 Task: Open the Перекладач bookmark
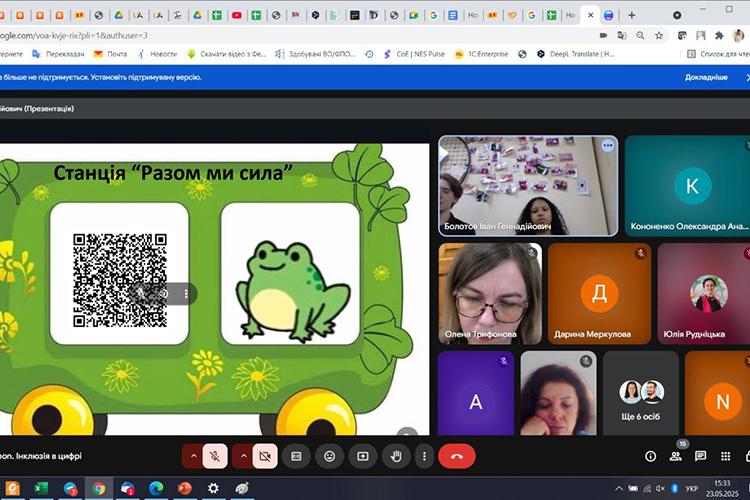58,54
